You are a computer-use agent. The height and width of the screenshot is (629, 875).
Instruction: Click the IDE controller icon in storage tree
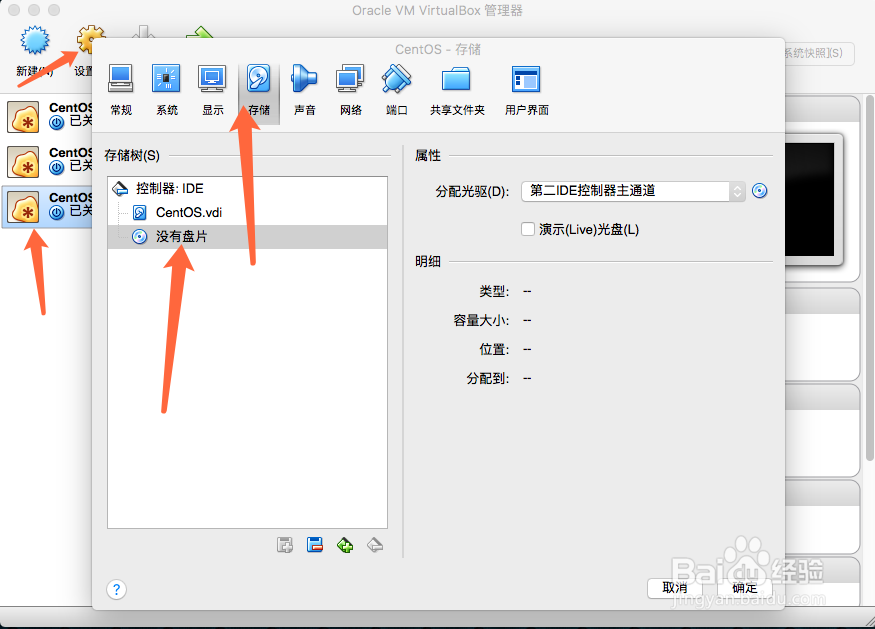click(x=120, y=189)
